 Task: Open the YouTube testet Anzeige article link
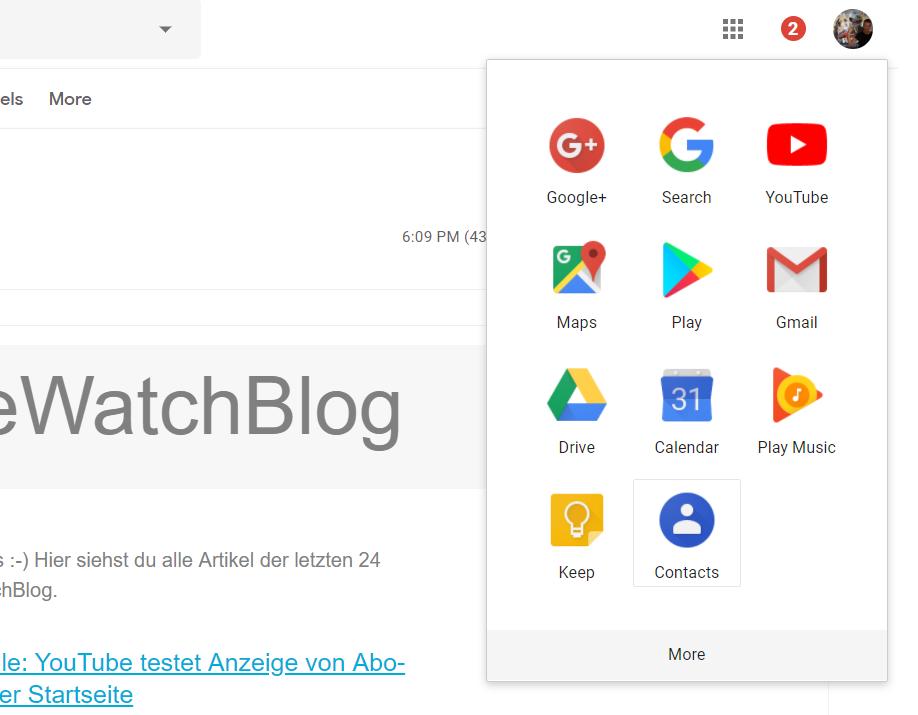pos(202,679)
